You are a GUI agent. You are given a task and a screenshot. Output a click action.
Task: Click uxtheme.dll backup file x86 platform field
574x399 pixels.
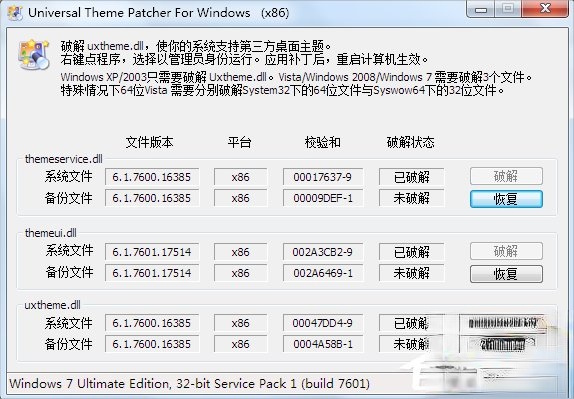(241, 344)
